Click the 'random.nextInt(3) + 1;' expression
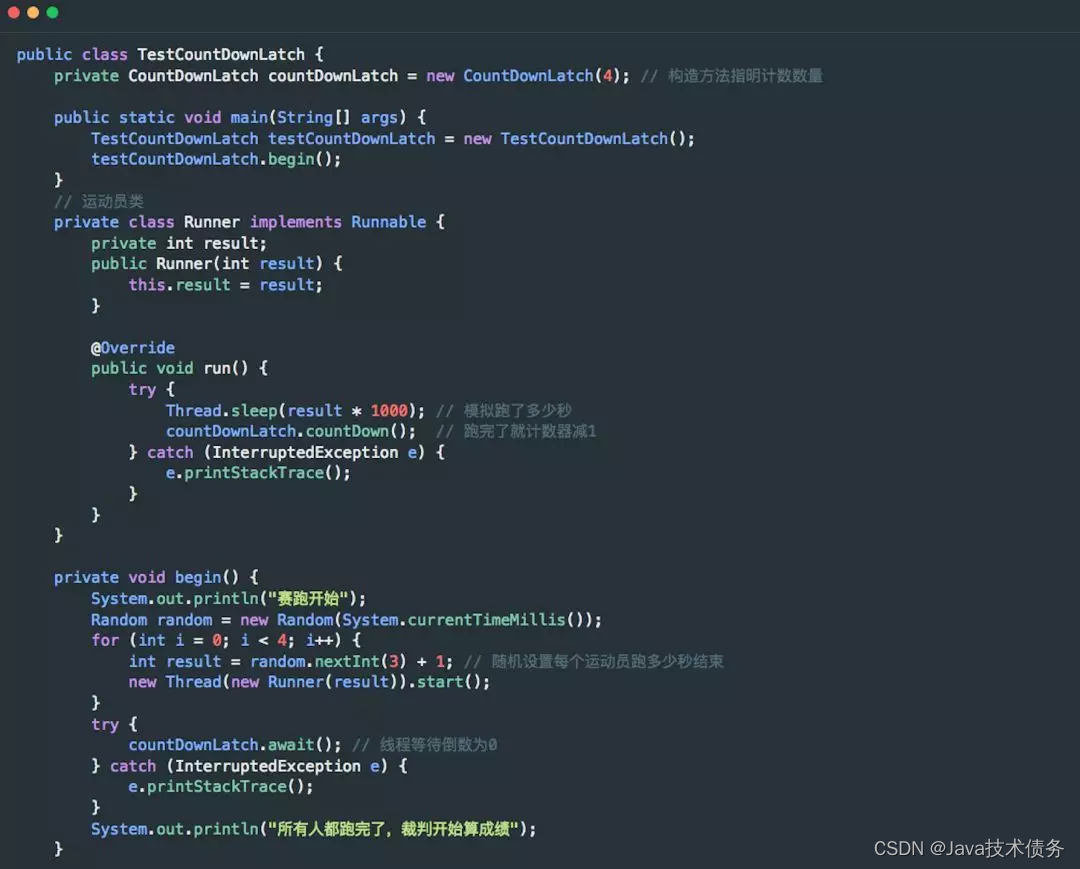The width and height of the screenshot is (1080, 869). 351,662
